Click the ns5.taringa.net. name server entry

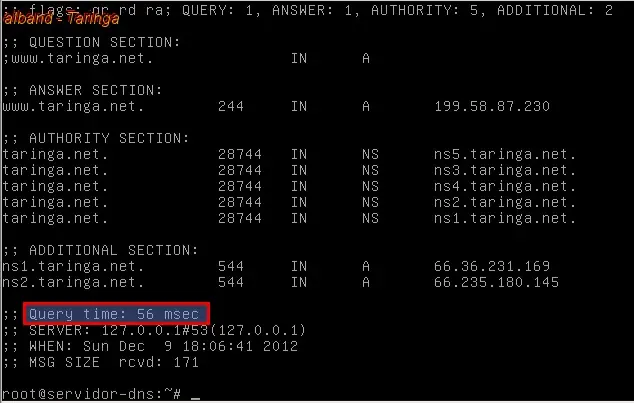click(505, 154)
